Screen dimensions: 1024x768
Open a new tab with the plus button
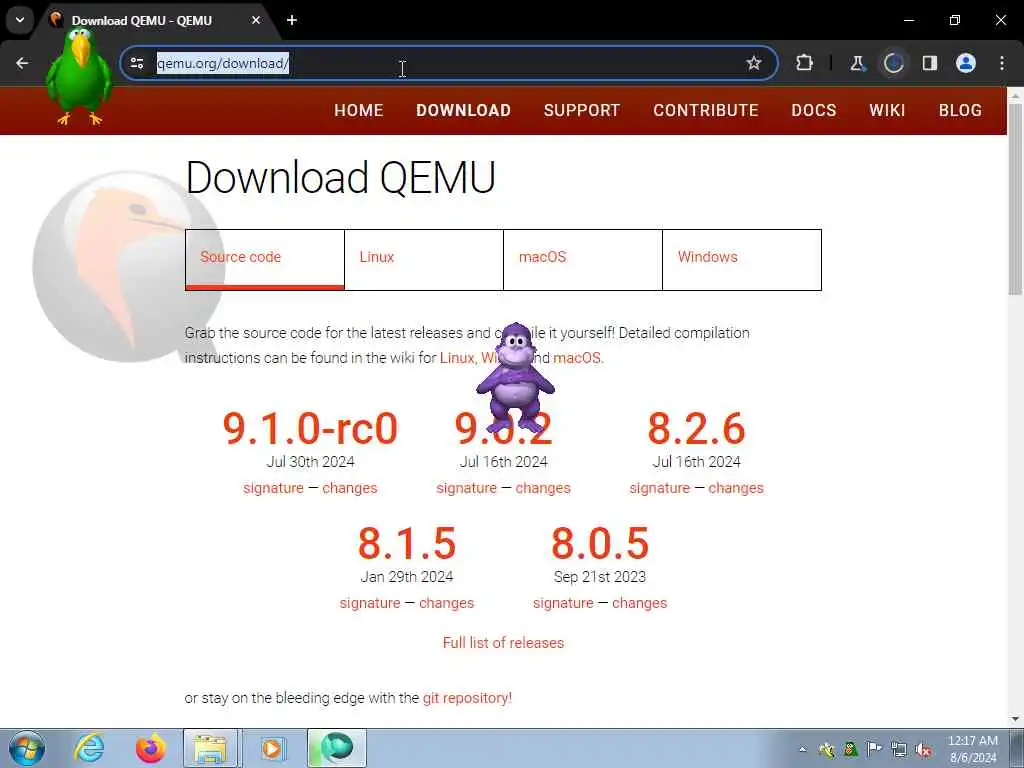pos(292,20)
